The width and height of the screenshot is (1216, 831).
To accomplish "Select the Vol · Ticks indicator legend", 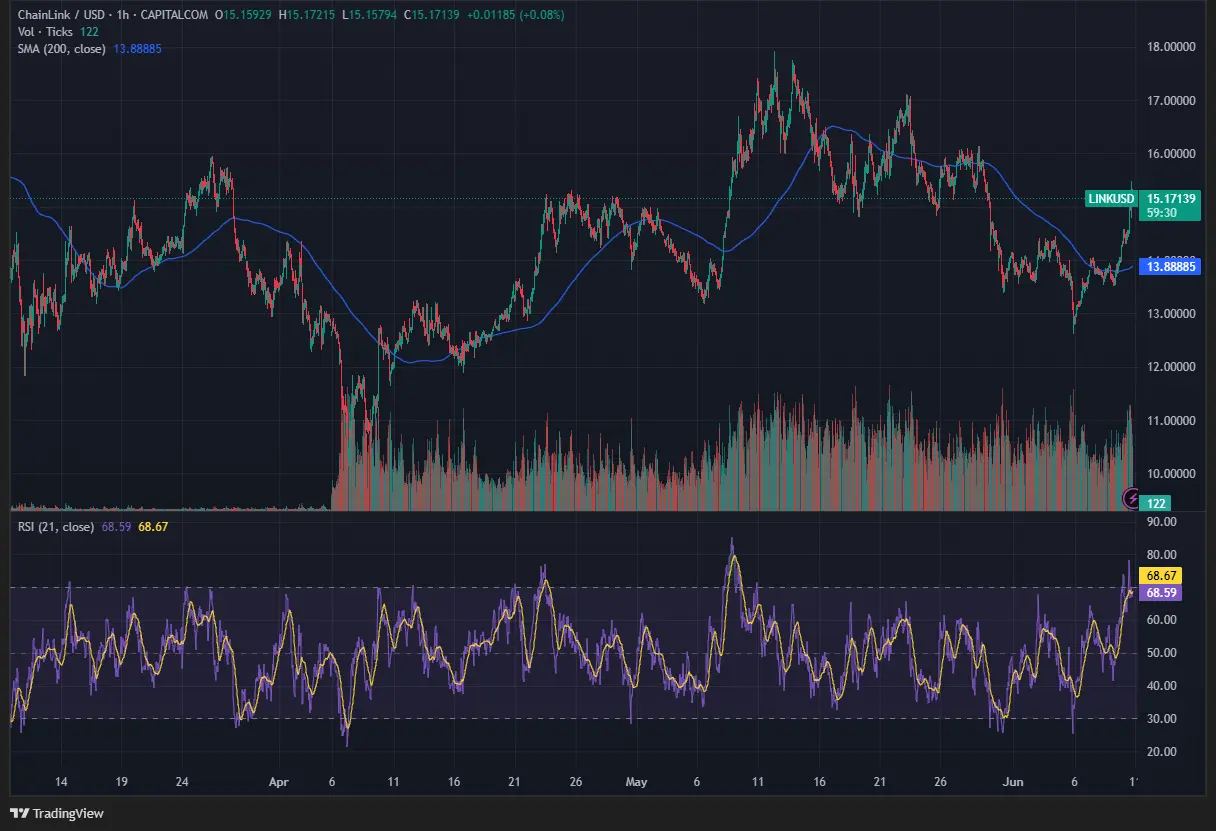I will (x=46, y=32).
